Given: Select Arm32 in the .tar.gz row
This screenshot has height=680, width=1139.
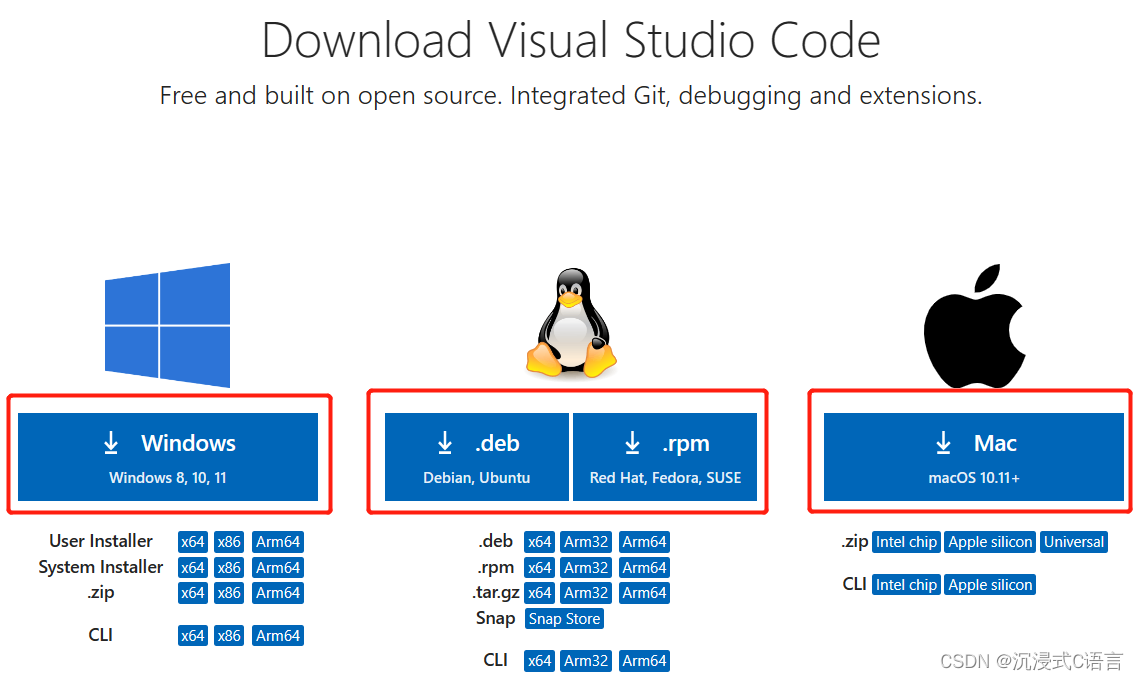Looking at the screenshot, I should click(x=586, y=593).
